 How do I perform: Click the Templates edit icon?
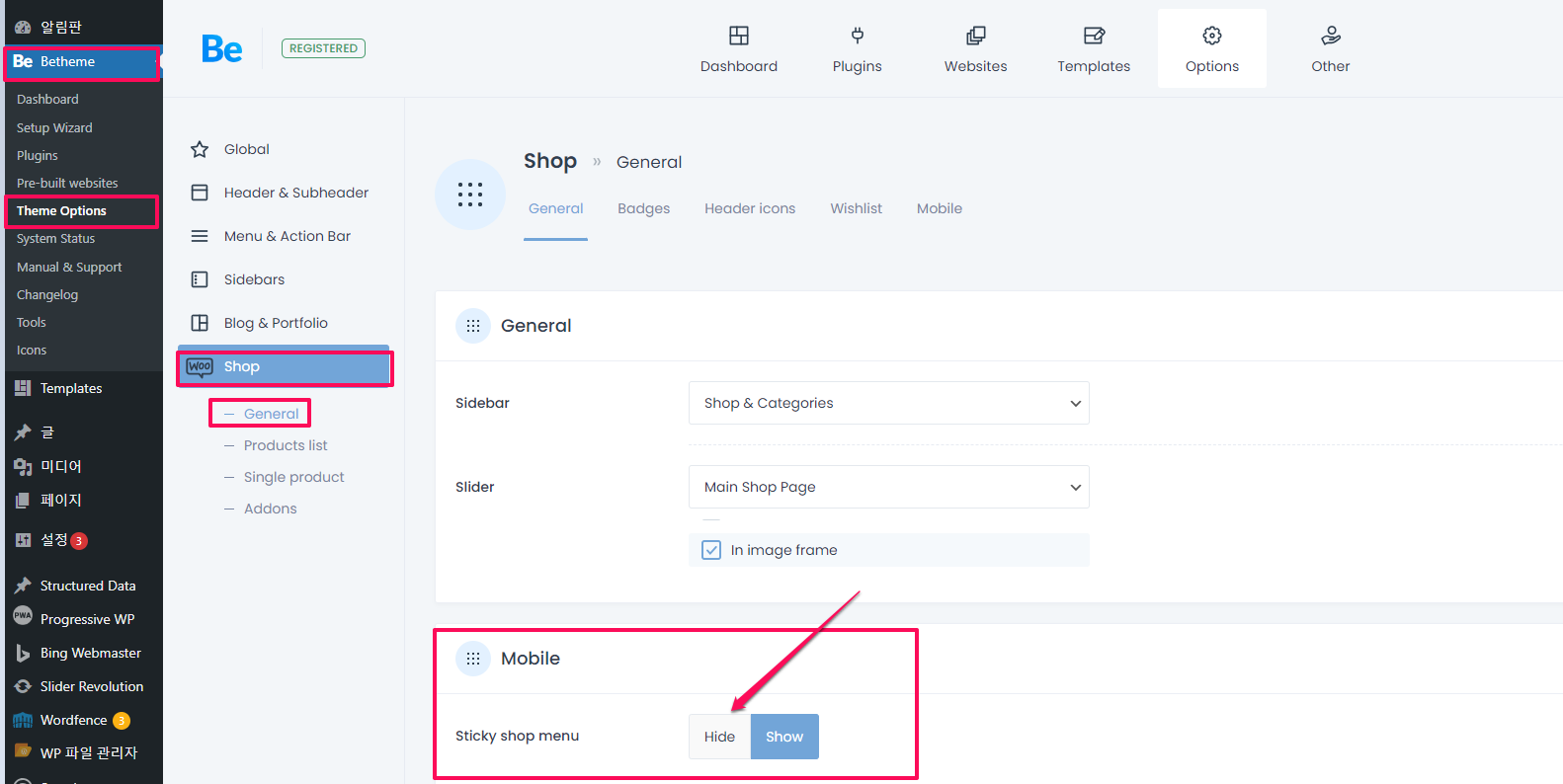(x=1093, y=37)
